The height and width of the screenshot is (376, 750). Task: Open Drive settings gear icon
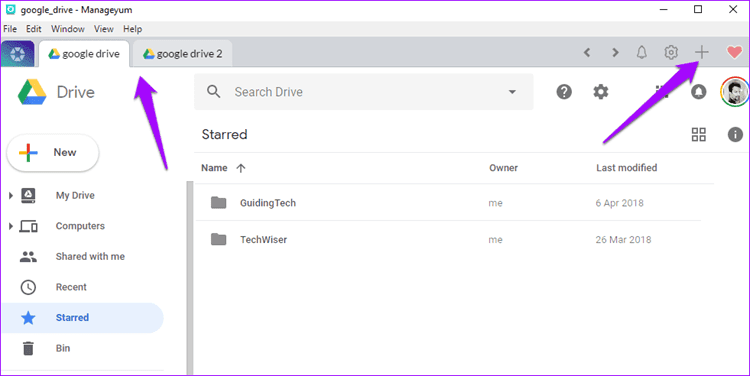click(x=601, y=91)
